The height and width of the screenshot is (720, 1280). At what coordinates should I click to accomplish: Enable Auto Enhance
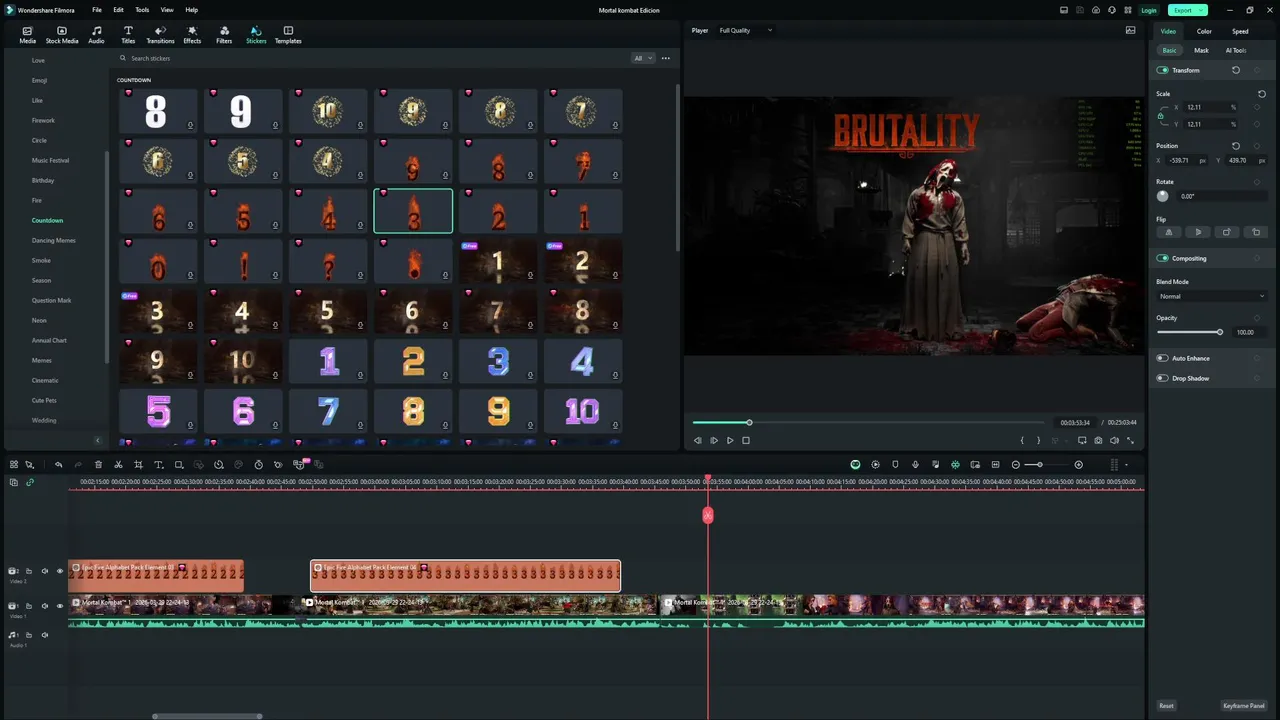pyautogui.click(x=1163, y=358)
